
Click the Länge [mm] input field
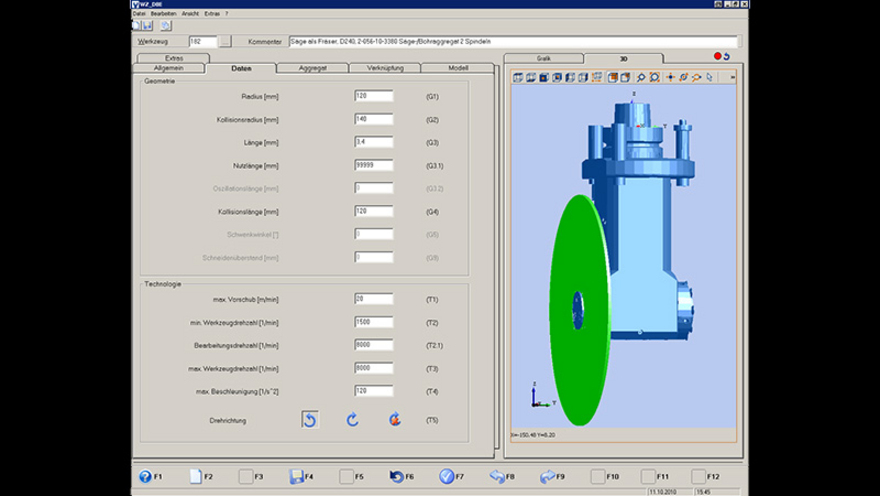374,142
